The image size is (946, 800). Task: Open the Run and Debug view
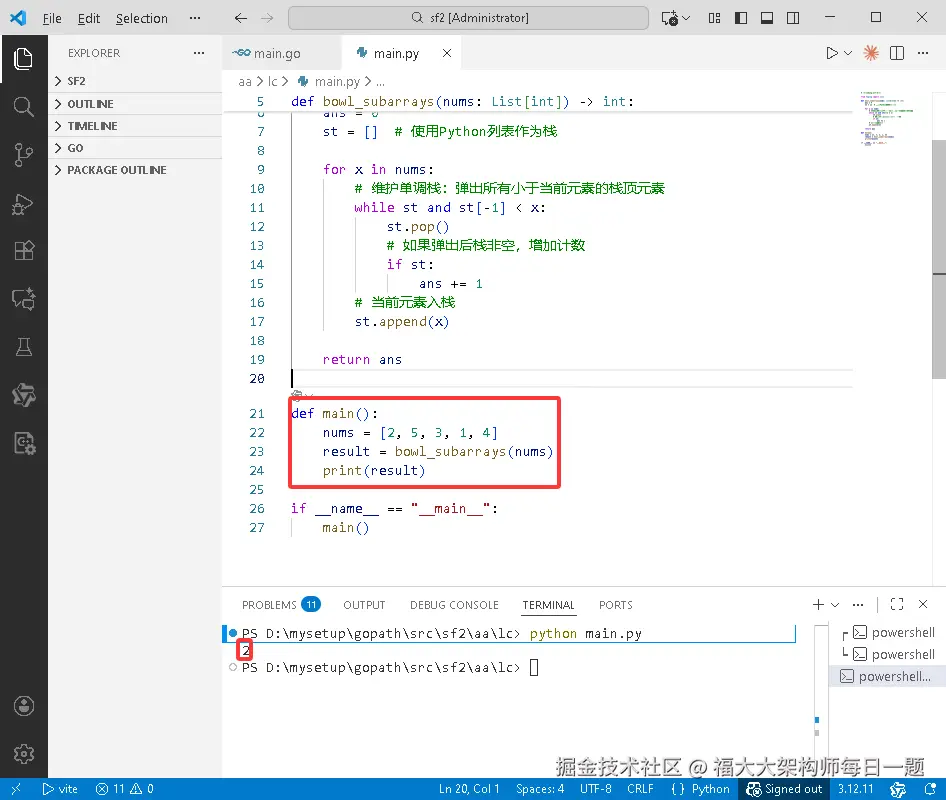[24, 204]
